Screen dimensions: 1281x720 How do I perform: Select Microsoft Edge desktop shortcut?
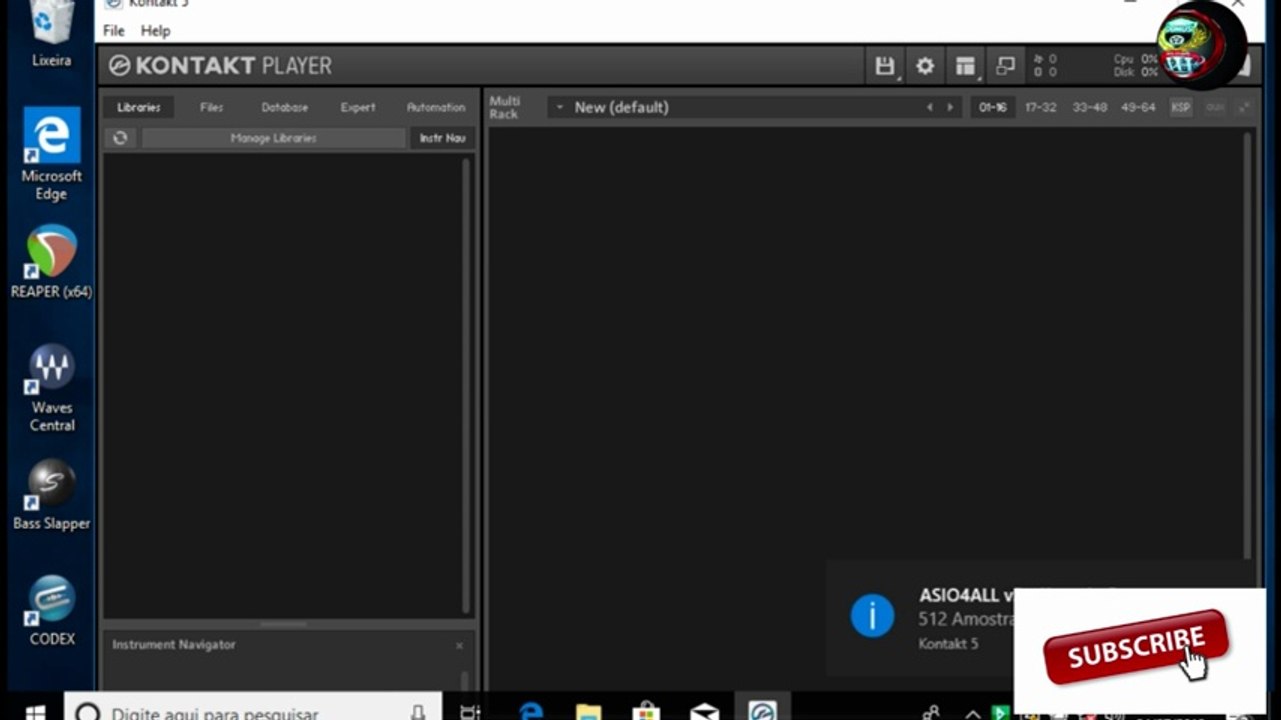[x=52, y=155]
